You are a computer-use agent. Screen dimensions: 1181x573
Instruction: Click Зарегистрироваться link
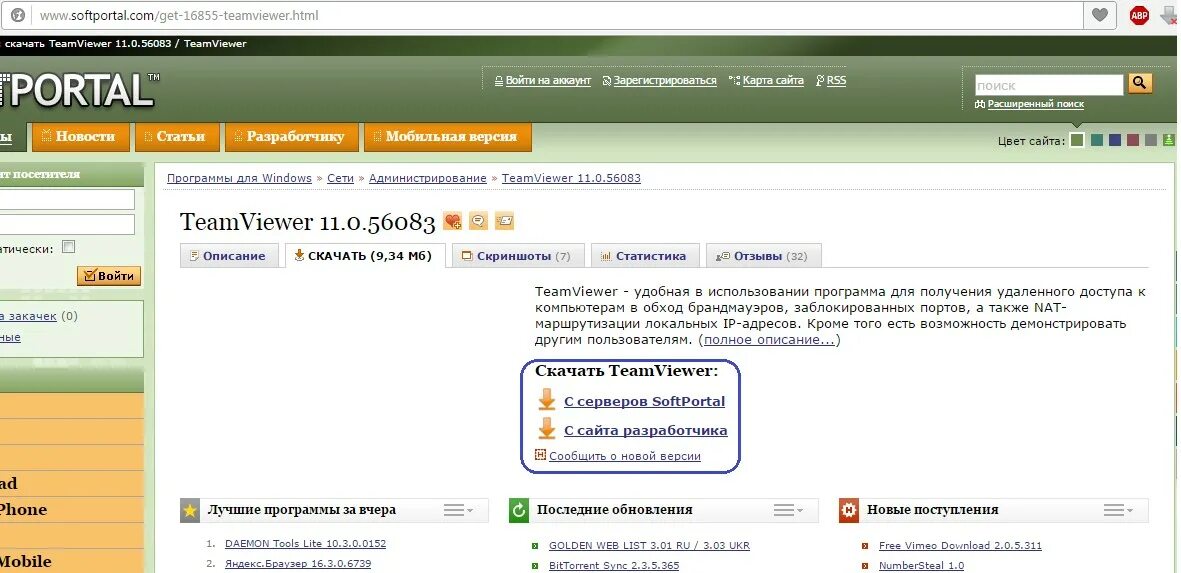click(664, 81)
